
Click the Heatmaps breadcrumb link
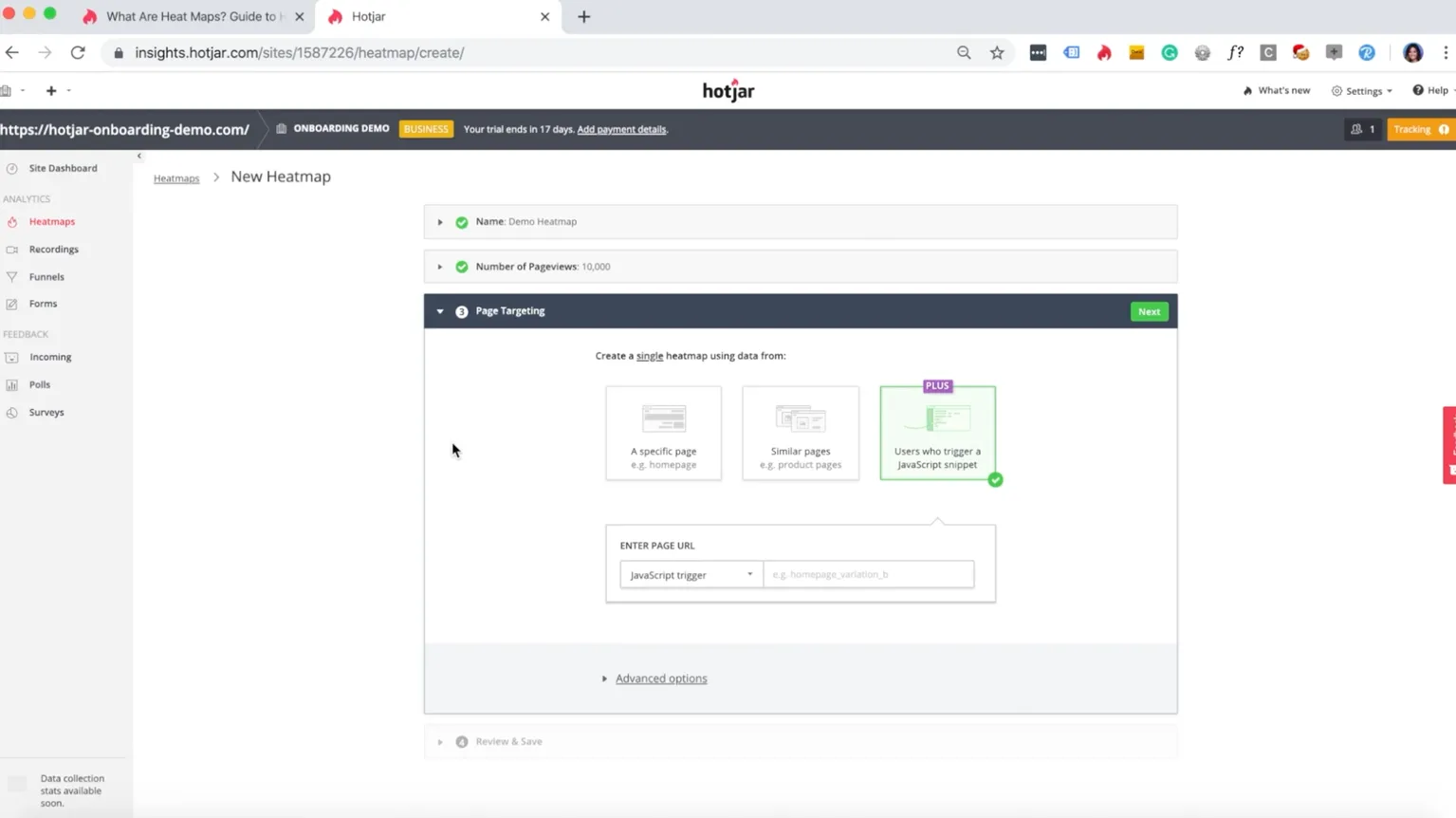(x=176, y=178)
